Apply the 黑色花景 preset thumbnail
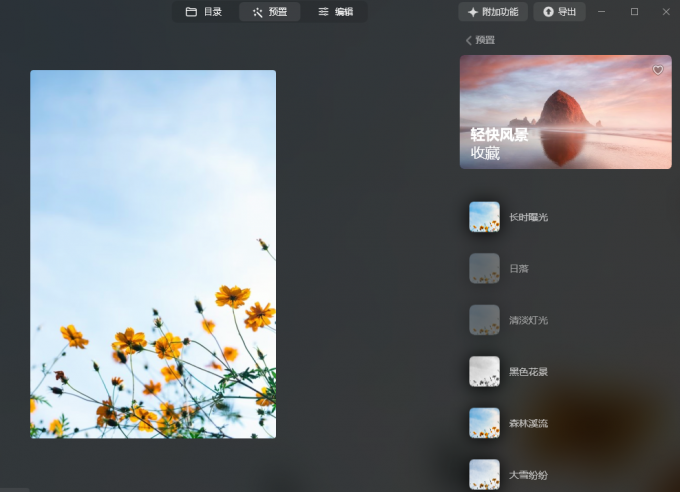The image size is (680, 492). click(484, 372)
